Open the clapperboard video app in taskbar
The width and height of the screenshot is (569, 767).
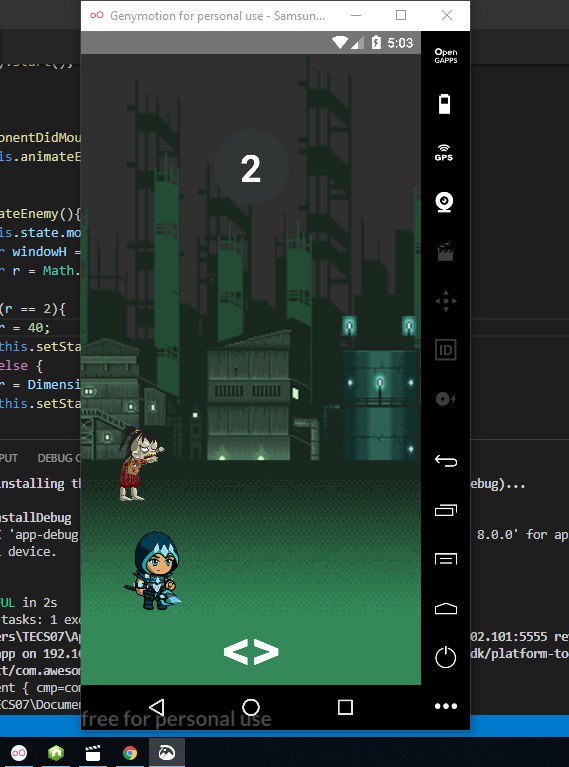(92, 752)
